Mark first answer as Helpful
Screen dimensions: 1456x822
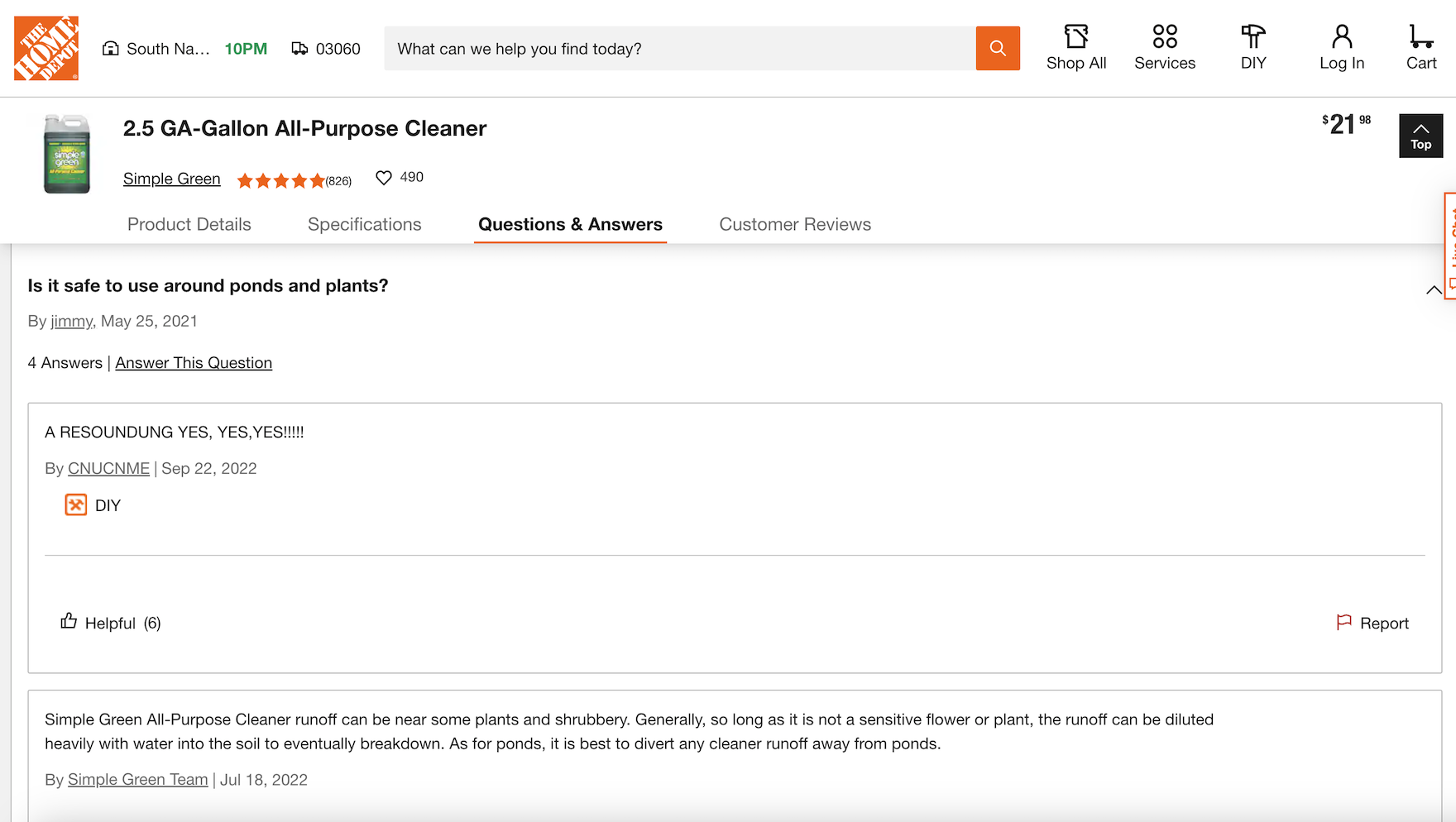[110, 623]
